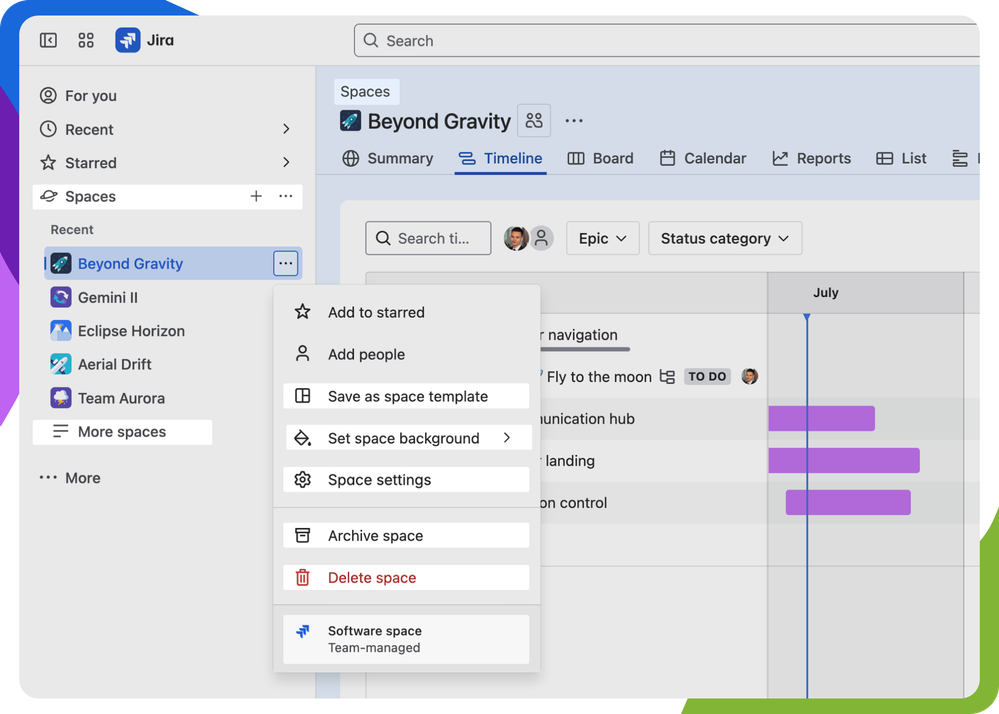Select Add to starred menu item
The image size is (999, 714).
click(406, 312)
